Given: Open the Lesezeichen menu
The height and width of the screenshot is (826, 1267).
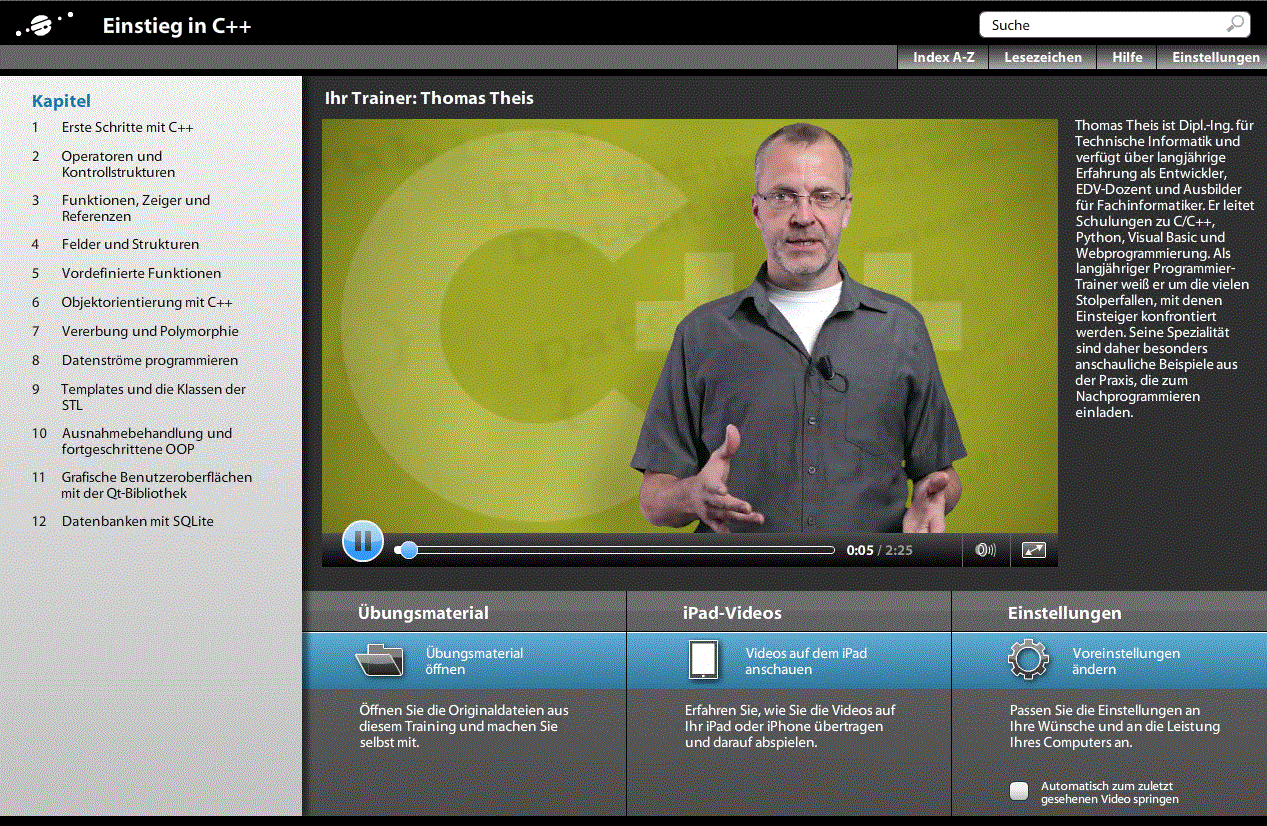Looking at the screenshot, I should click(1043, 57).
